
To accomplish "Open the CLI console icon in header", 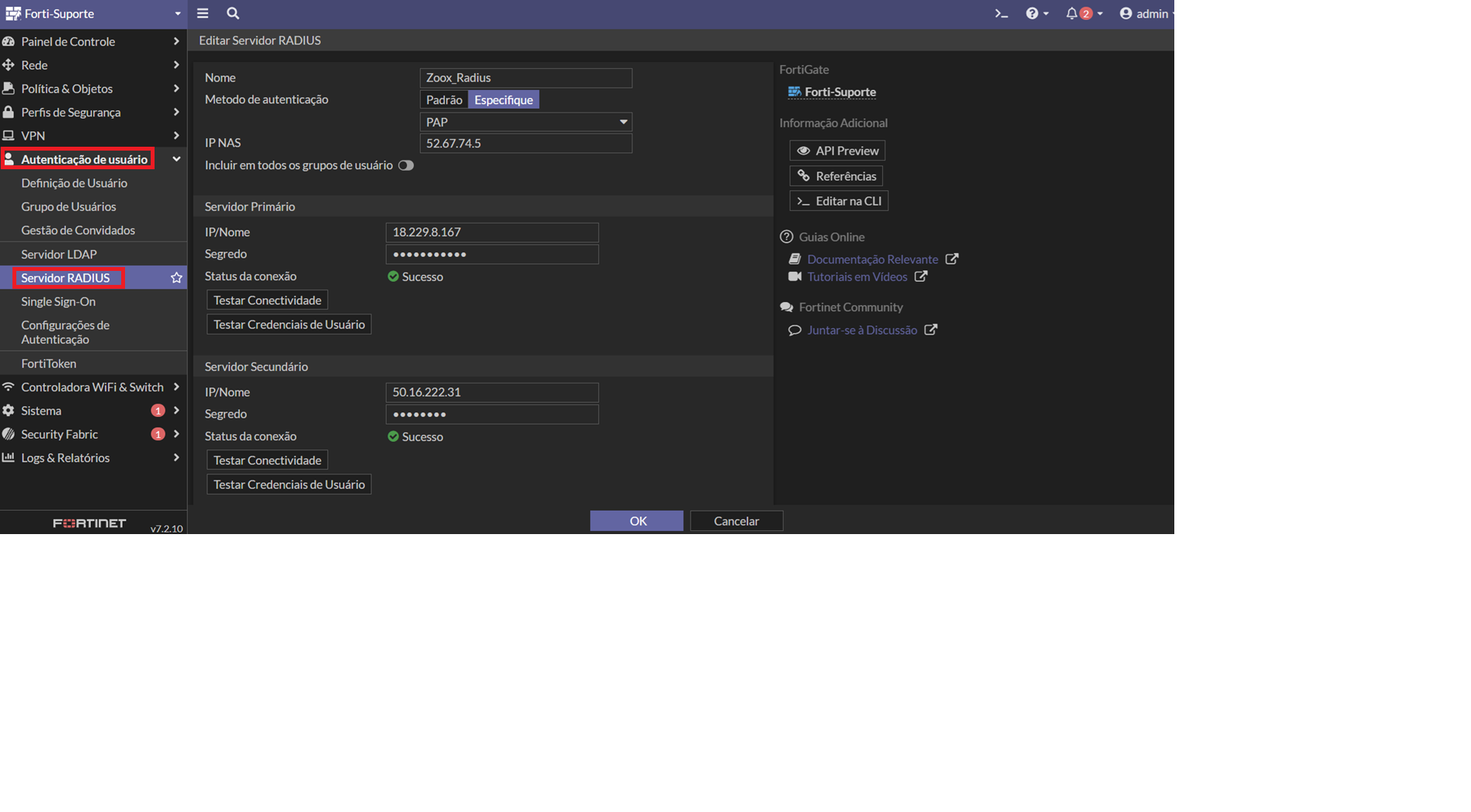I will (1001, 14).
